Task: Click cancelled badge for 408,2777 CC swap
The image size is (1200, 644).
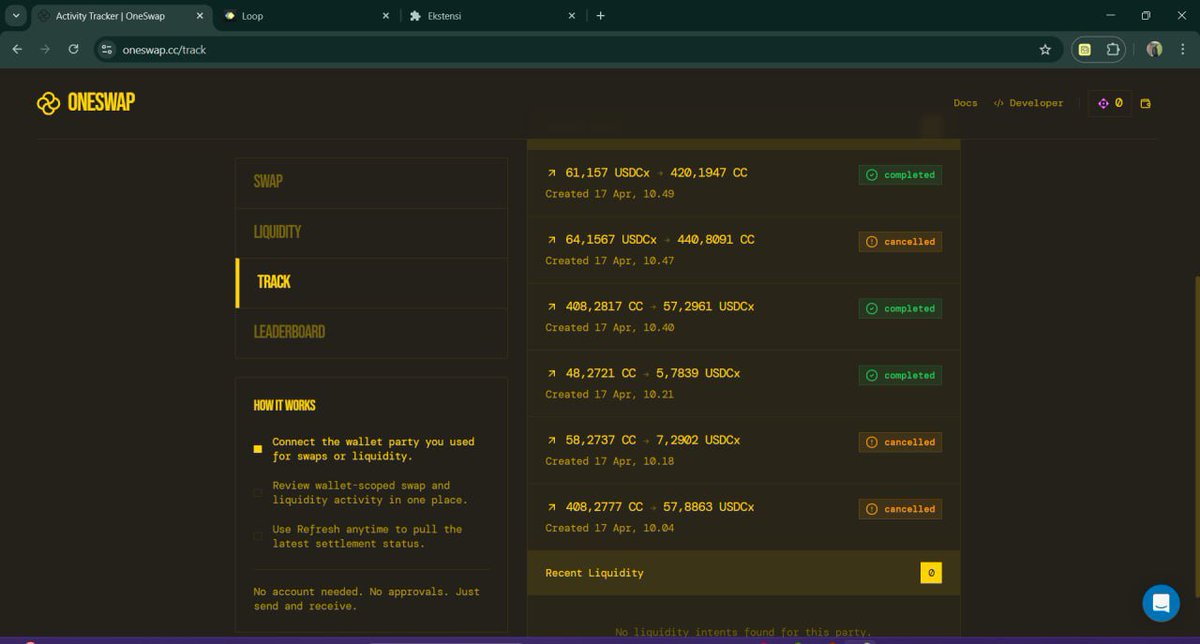Action: tap(900, 509)
